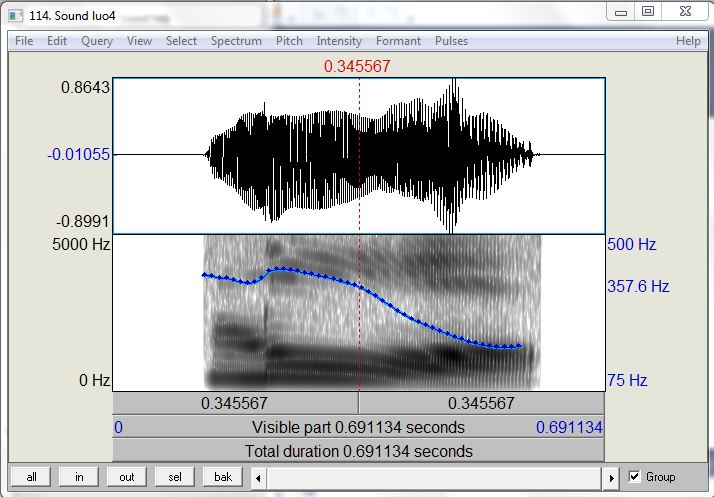Click the 0 Hz spectrogram bottom label
This screenshot has width=714, height=497.
[x=94, y=380]
